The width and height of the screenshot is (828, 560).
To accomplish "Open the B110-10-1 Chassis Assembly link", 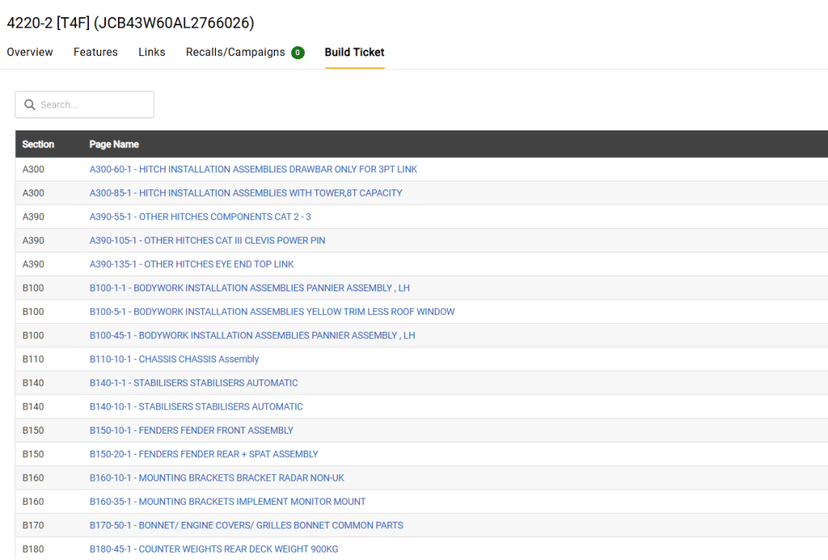I will point(174,359).
